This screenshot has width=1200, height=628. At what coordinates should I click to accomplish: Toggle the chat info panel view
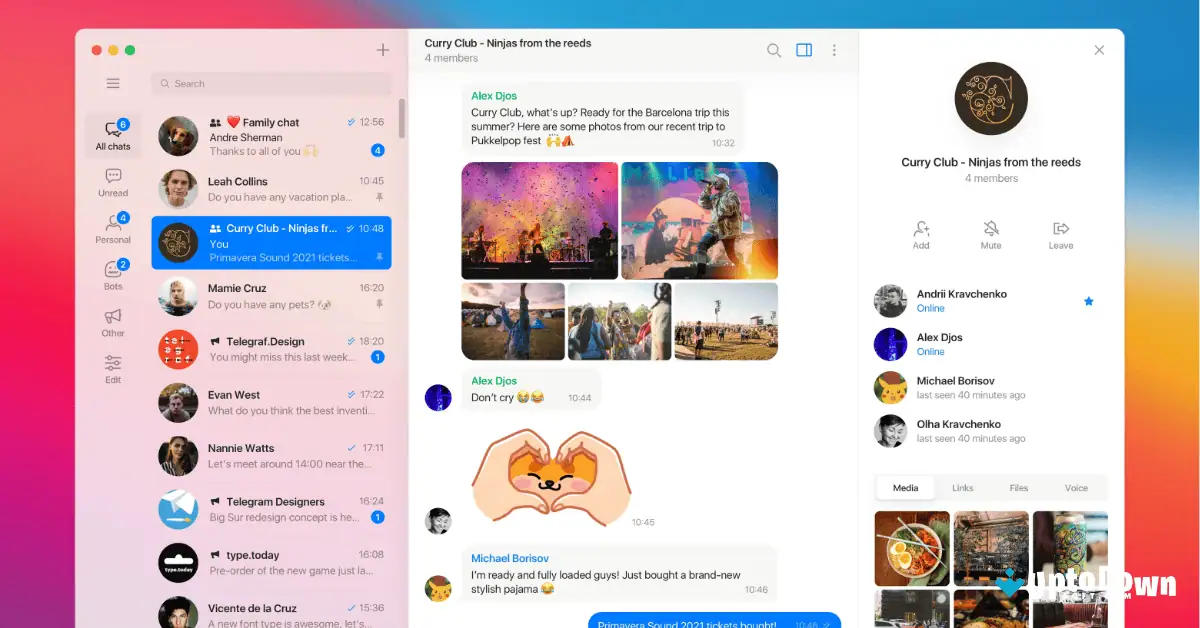tap(804, 49)
